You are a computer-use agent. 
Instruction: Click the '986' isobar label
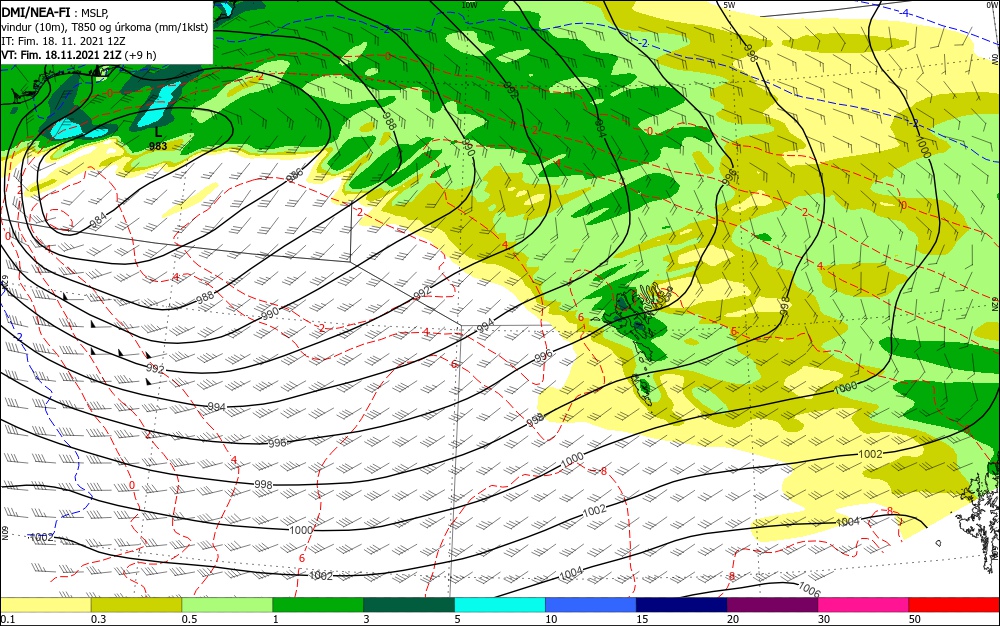pyautogui.click(x=294, y=176)
